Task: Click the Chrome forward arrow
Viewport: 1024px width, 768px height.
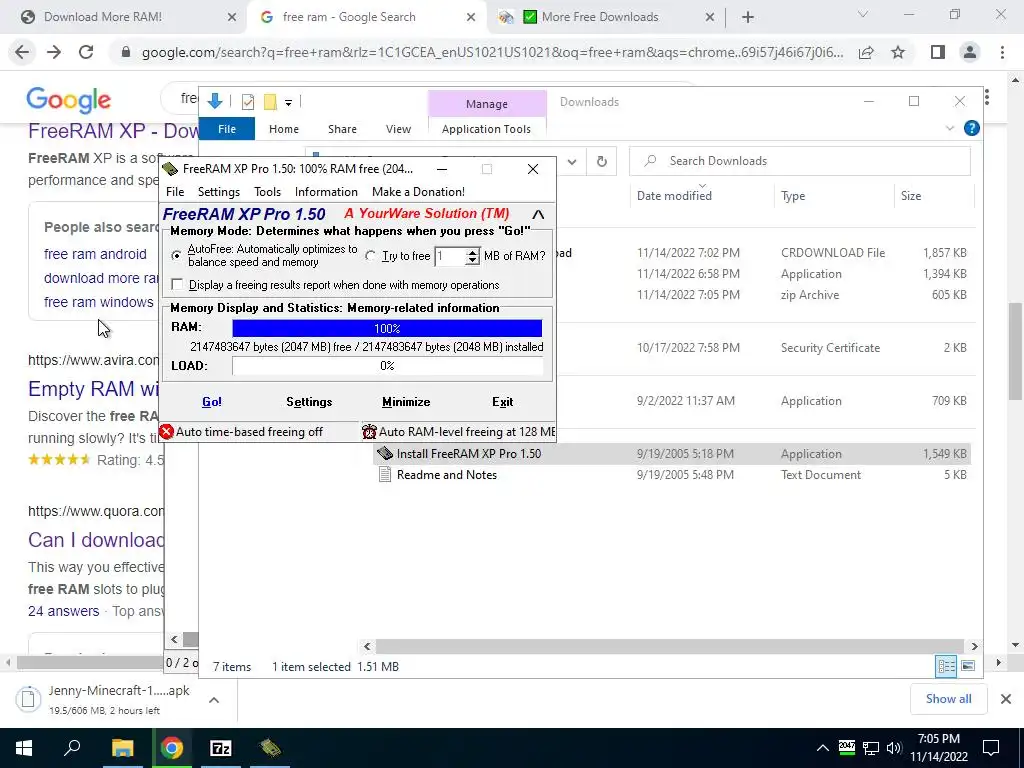Action: click(54, 52)
